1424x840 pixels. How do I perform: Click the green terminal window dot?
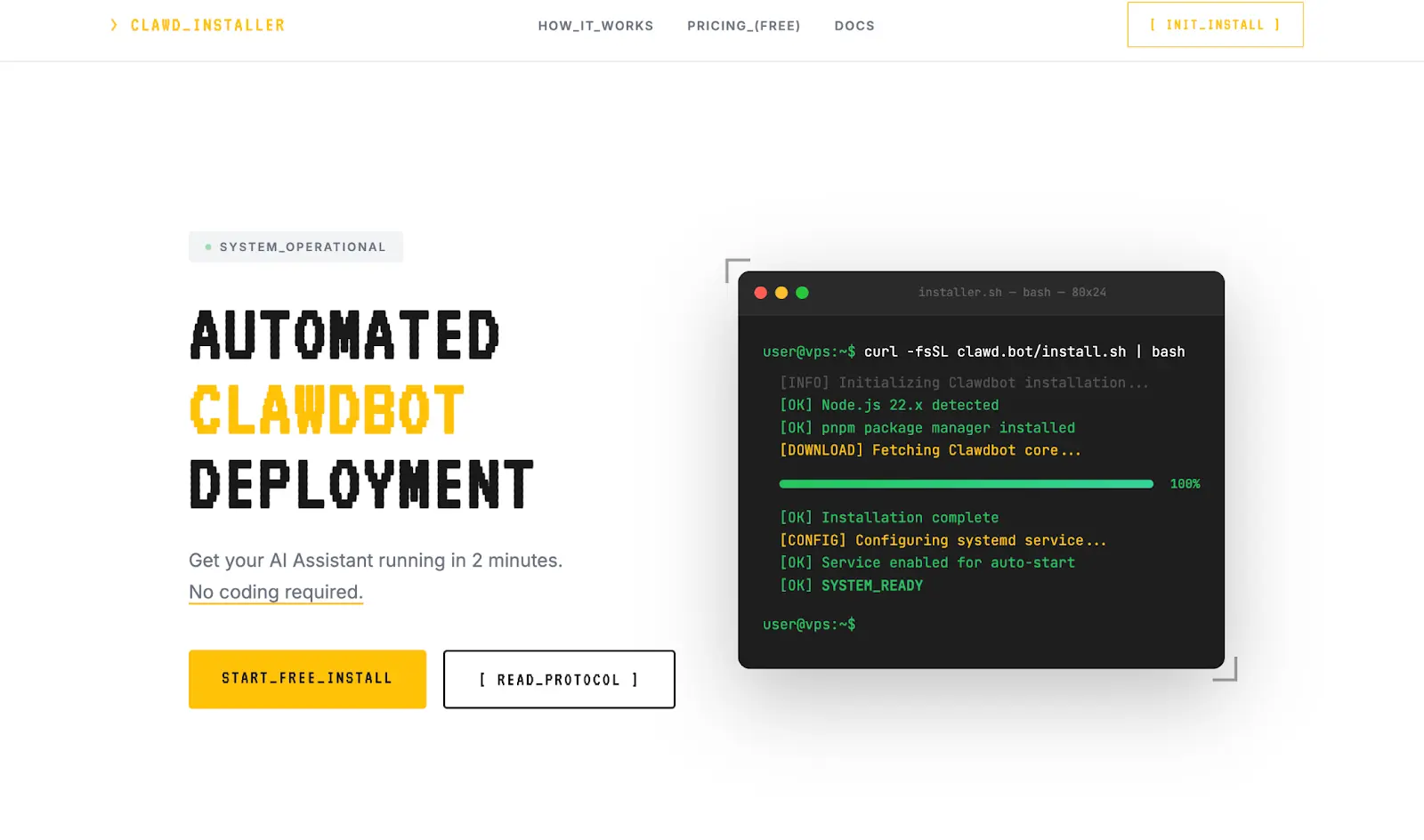click(802, 293)
